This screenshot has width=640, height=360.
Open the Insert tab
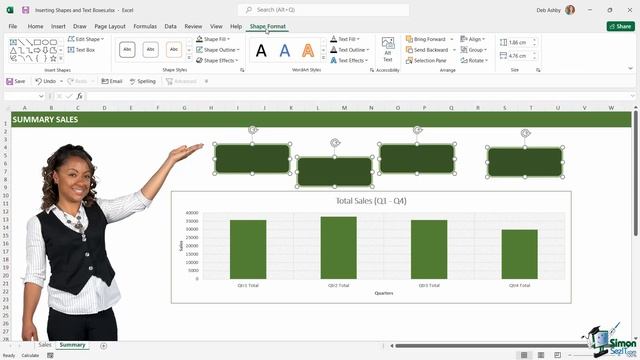(x=58, y=26)
